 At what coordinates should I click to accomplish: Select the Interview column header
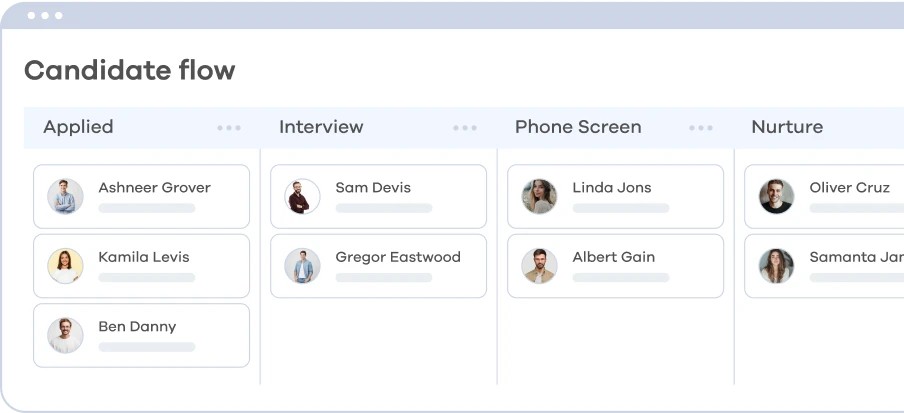(x=321, y=127)
